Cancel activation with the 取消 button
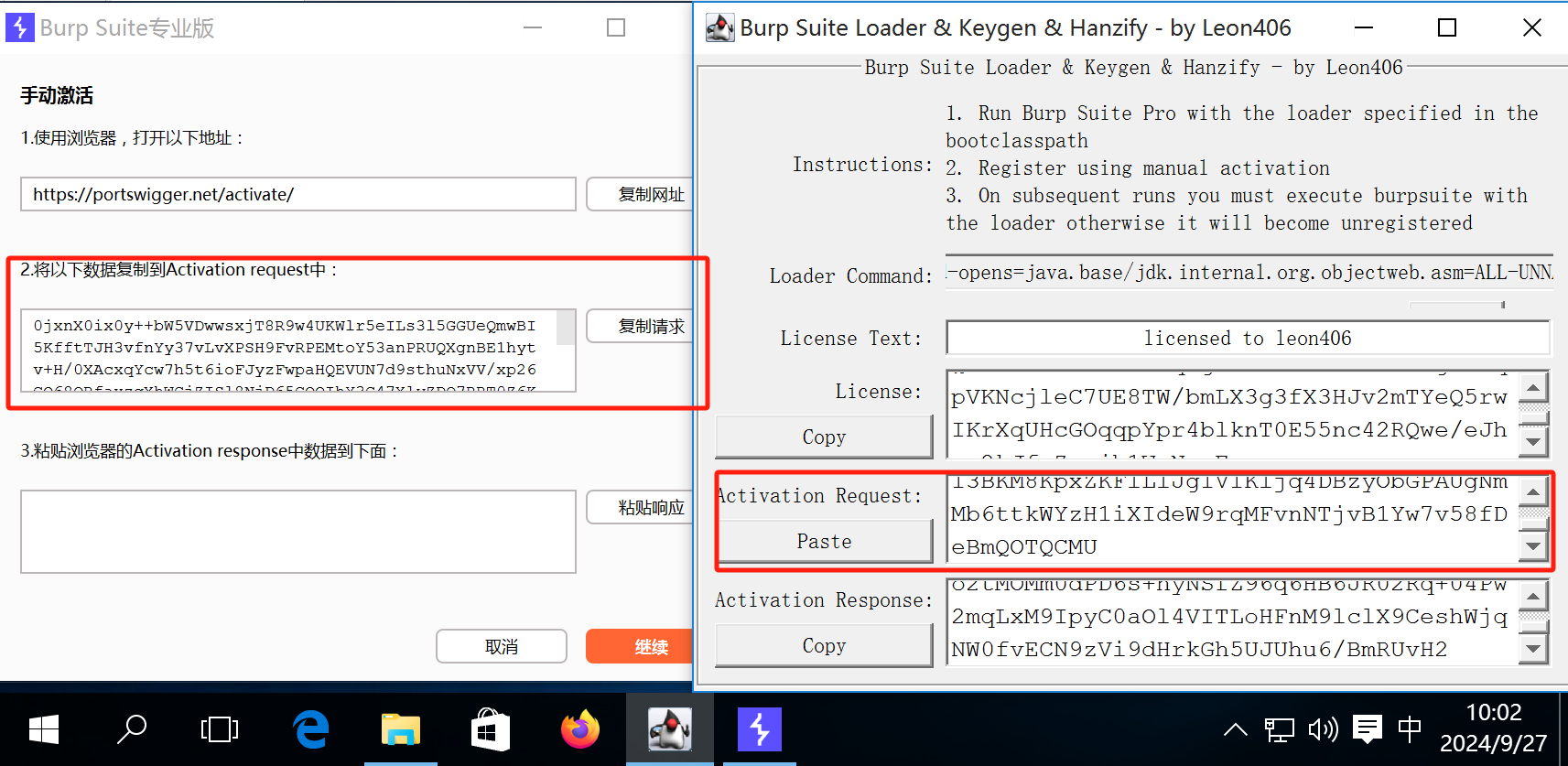This screenshot has height=766, width=1568. [502, 646]
